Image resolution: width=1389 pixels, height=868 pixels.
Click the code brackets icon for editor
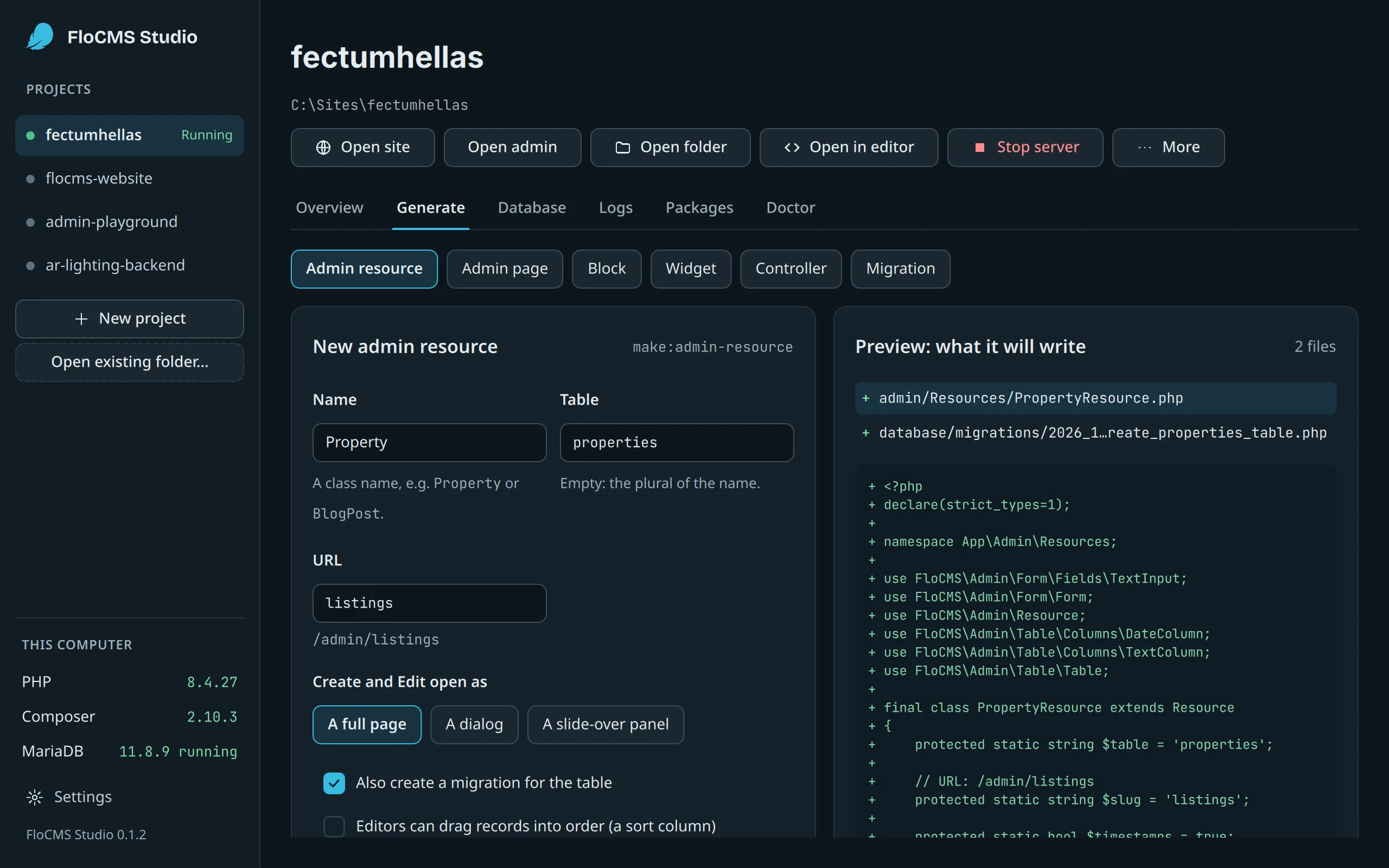(792, 148)
